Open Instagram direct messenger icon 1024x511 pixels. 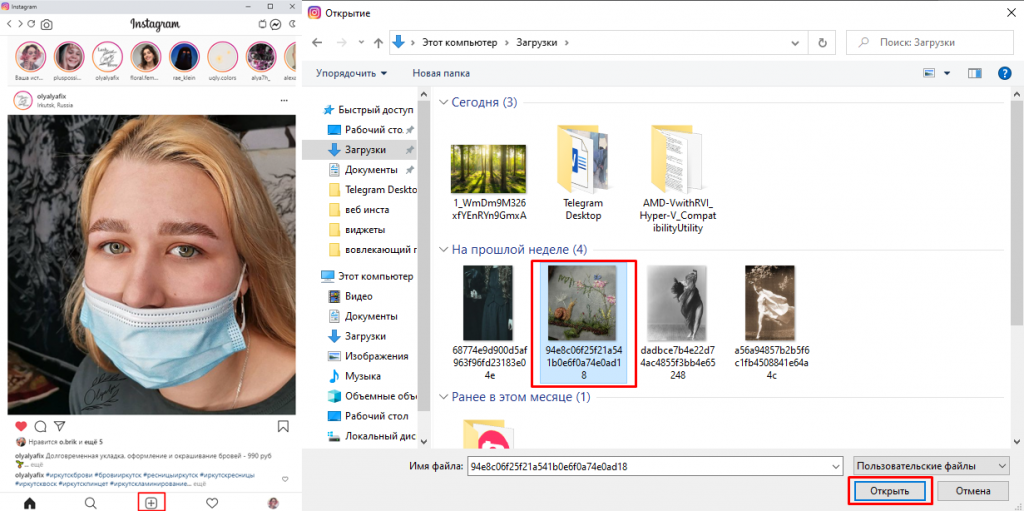point(276,24)
